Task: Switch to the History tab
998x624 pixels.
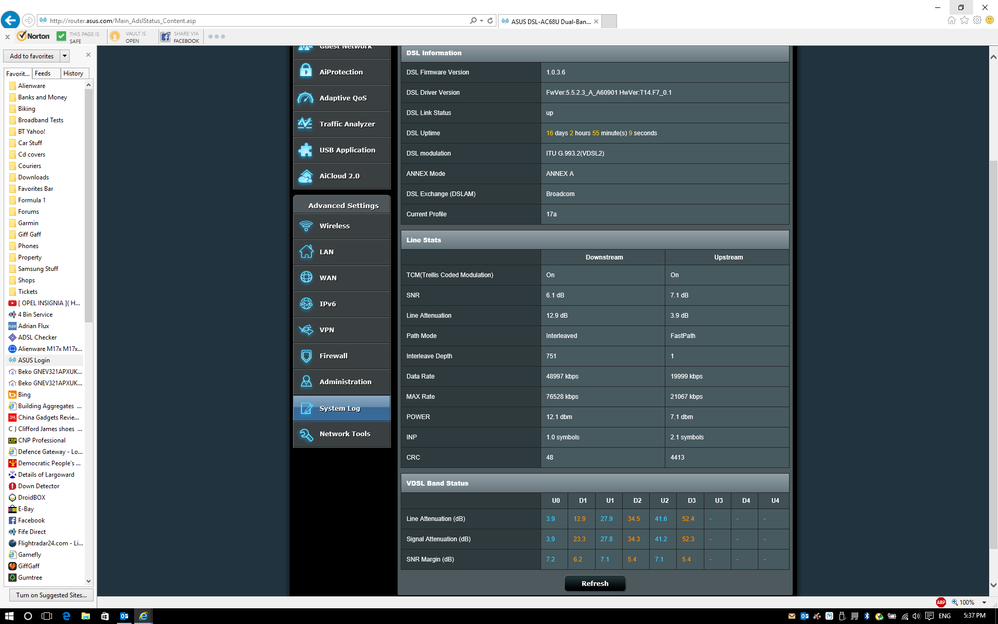Action: click(x=73, y=73)
